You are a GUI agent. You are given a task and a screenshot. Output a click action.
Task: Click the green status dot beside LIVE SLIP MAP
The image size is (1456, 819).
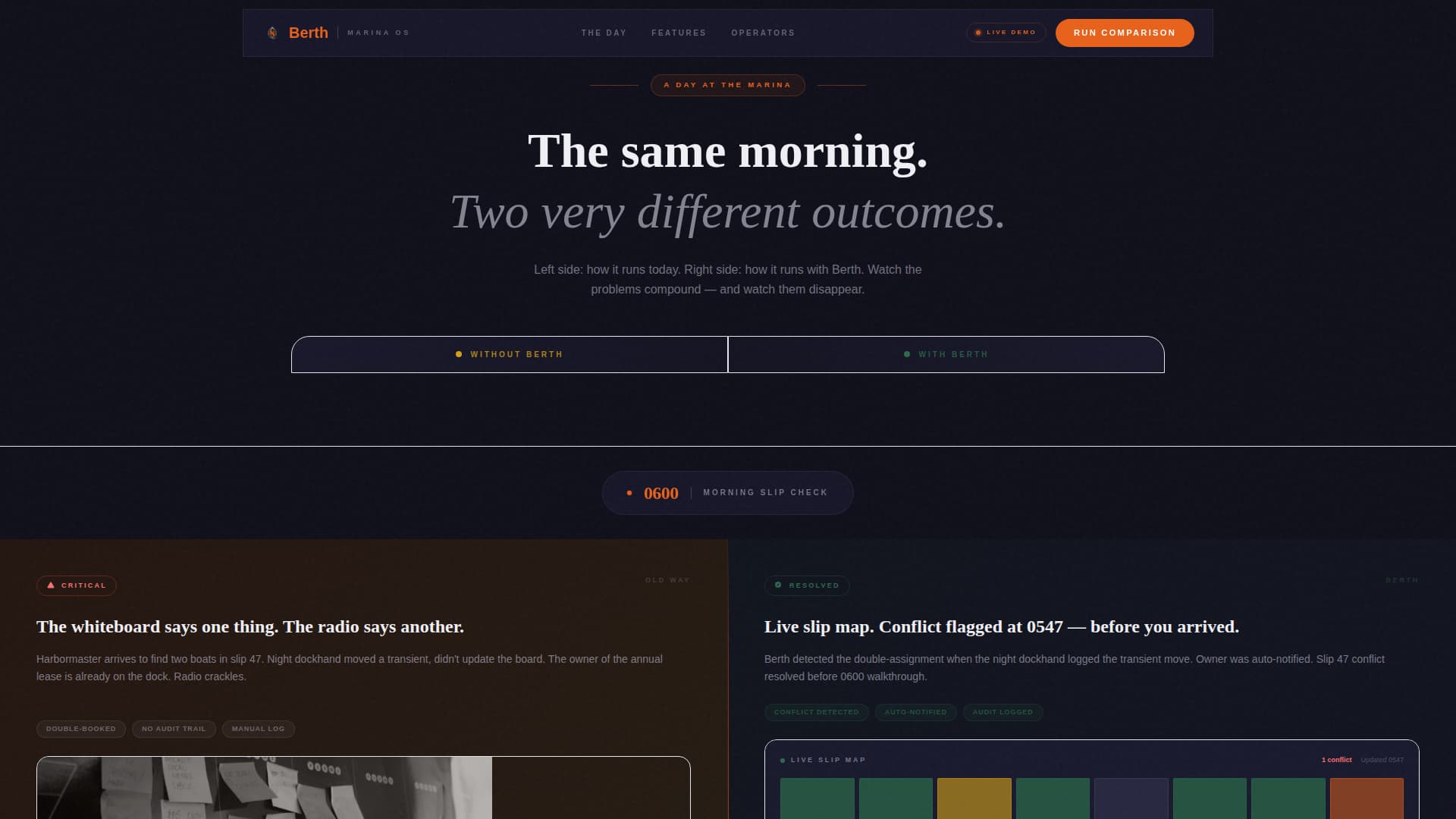783,759
